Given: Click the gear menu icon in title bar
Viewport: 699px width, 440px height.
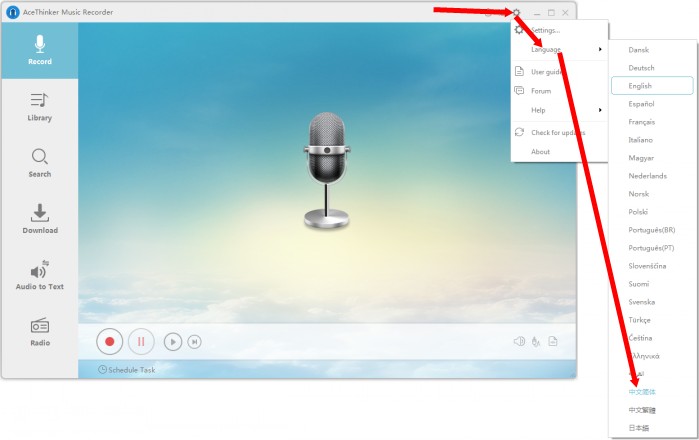Looking at the screenshot, I should point(516,12).
